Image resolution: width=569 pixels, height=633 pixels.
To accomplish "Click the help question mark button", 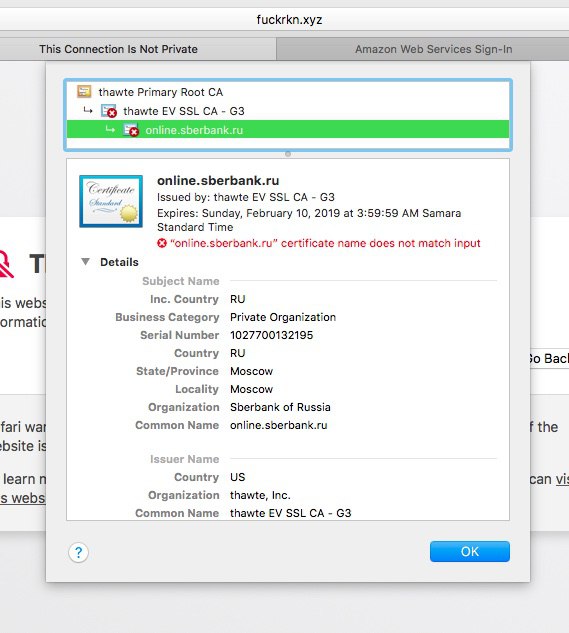I will [78, 552].
